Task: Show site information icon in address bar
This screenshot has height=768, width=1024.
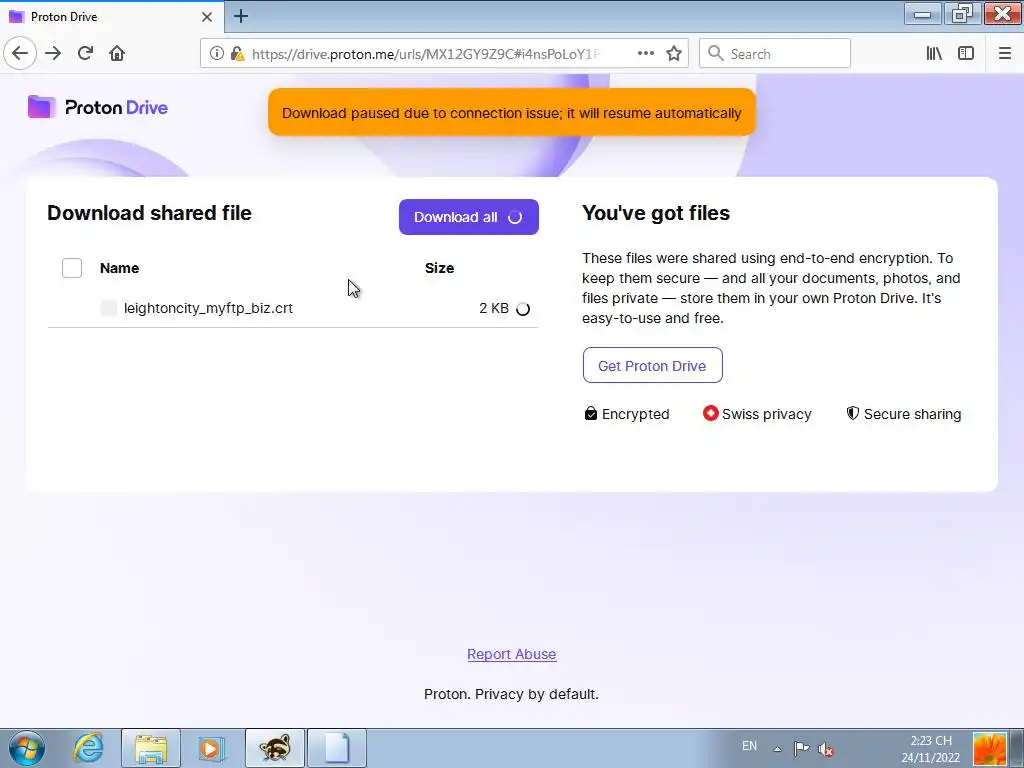Action: coord(216,54)
